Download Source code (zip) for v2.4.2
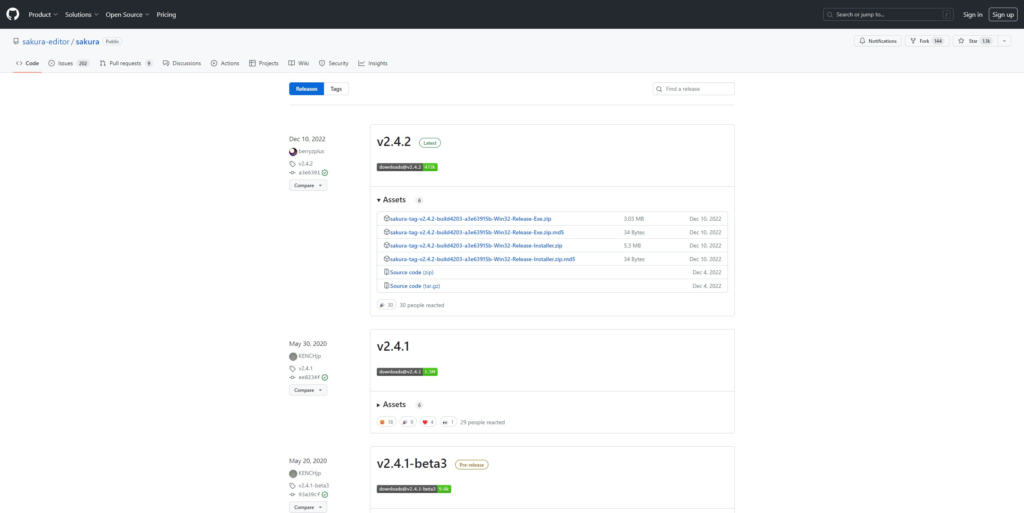Screen dimensions: 1024x513 409,272
